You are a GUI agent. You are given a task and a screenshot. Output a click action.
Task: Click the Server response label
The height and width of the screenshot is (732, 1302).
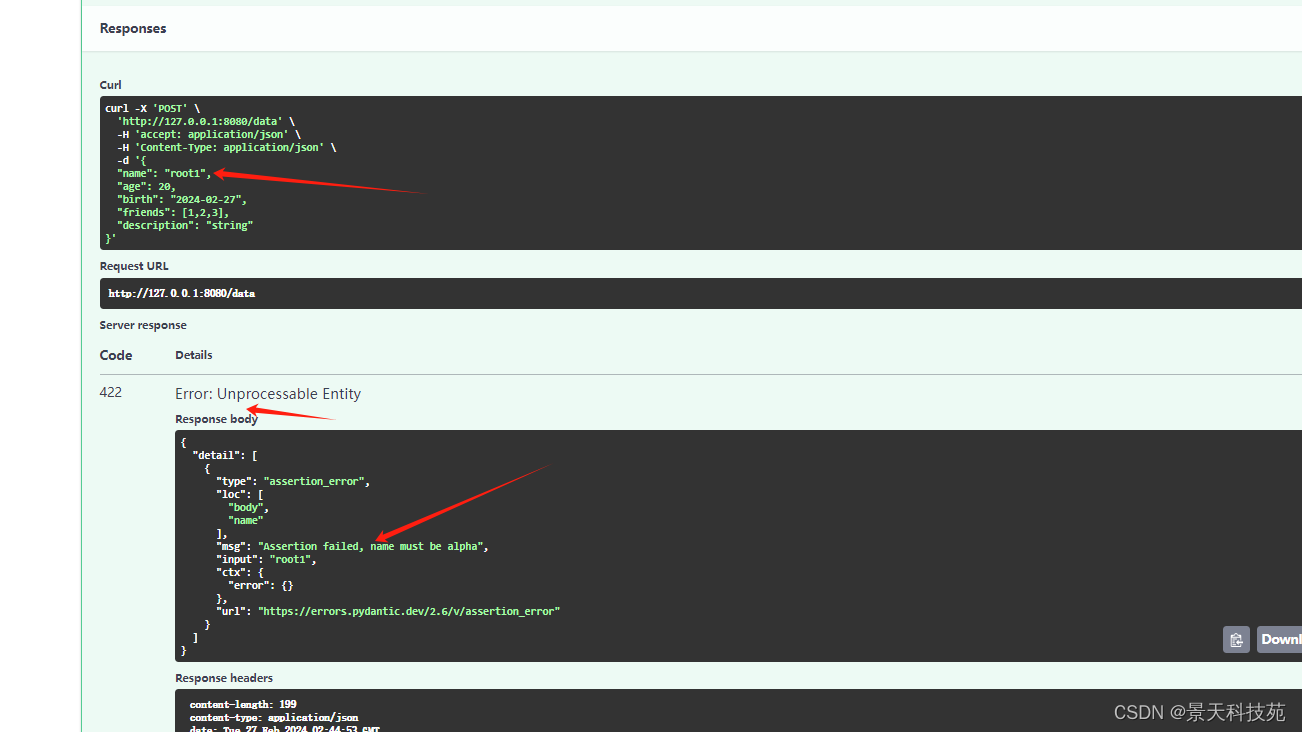tap(143, 325)
